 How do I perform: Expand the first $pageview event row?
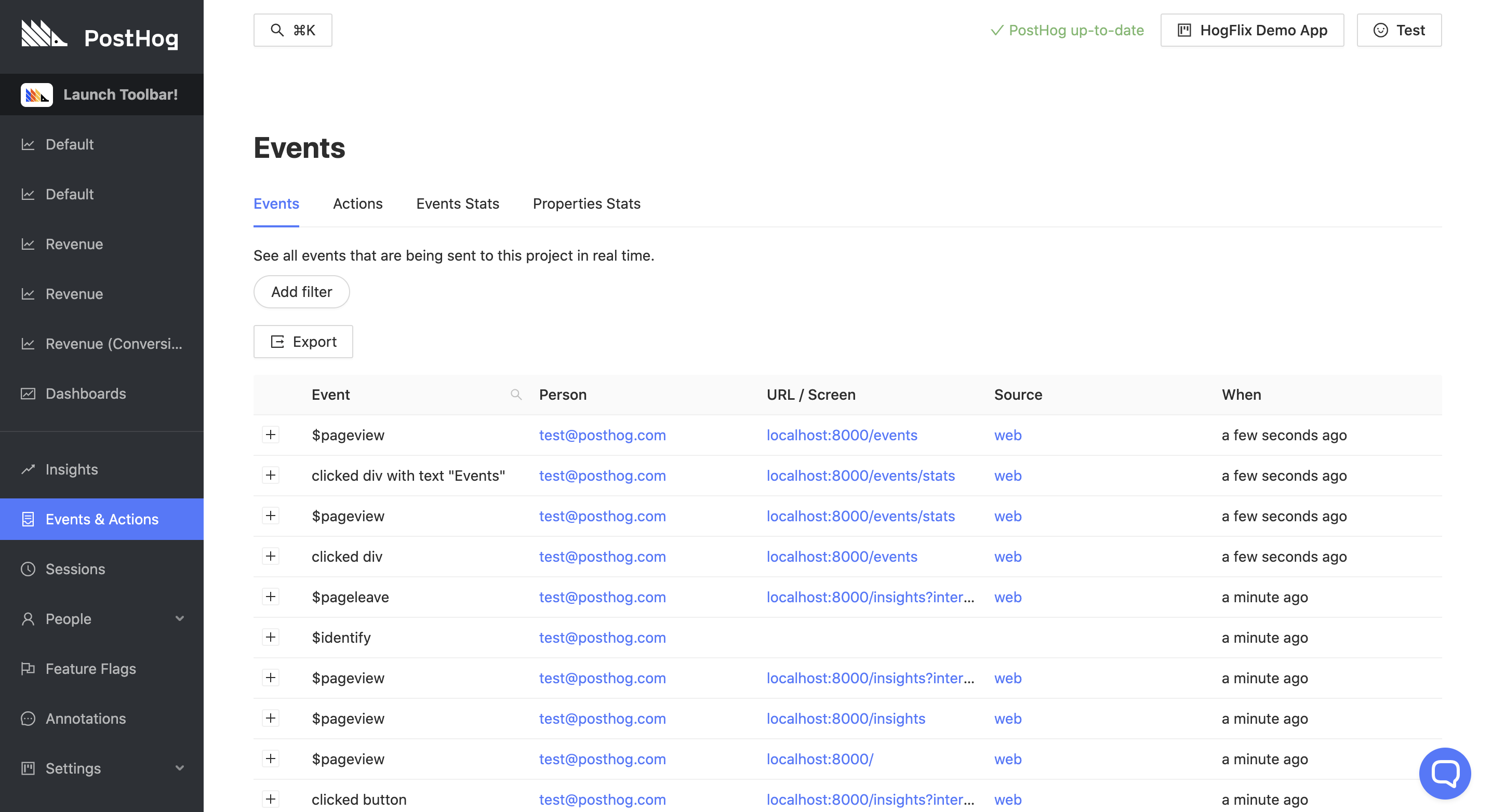click(271, 435)
